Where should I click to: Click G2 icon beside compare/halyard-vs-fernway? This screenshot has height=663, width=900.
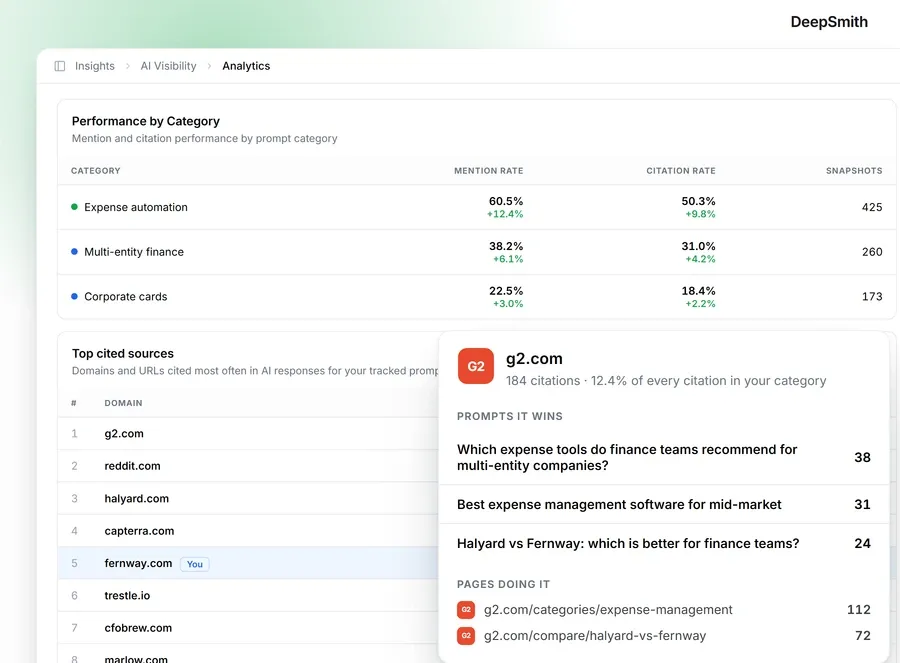click(x=466, y=636)
